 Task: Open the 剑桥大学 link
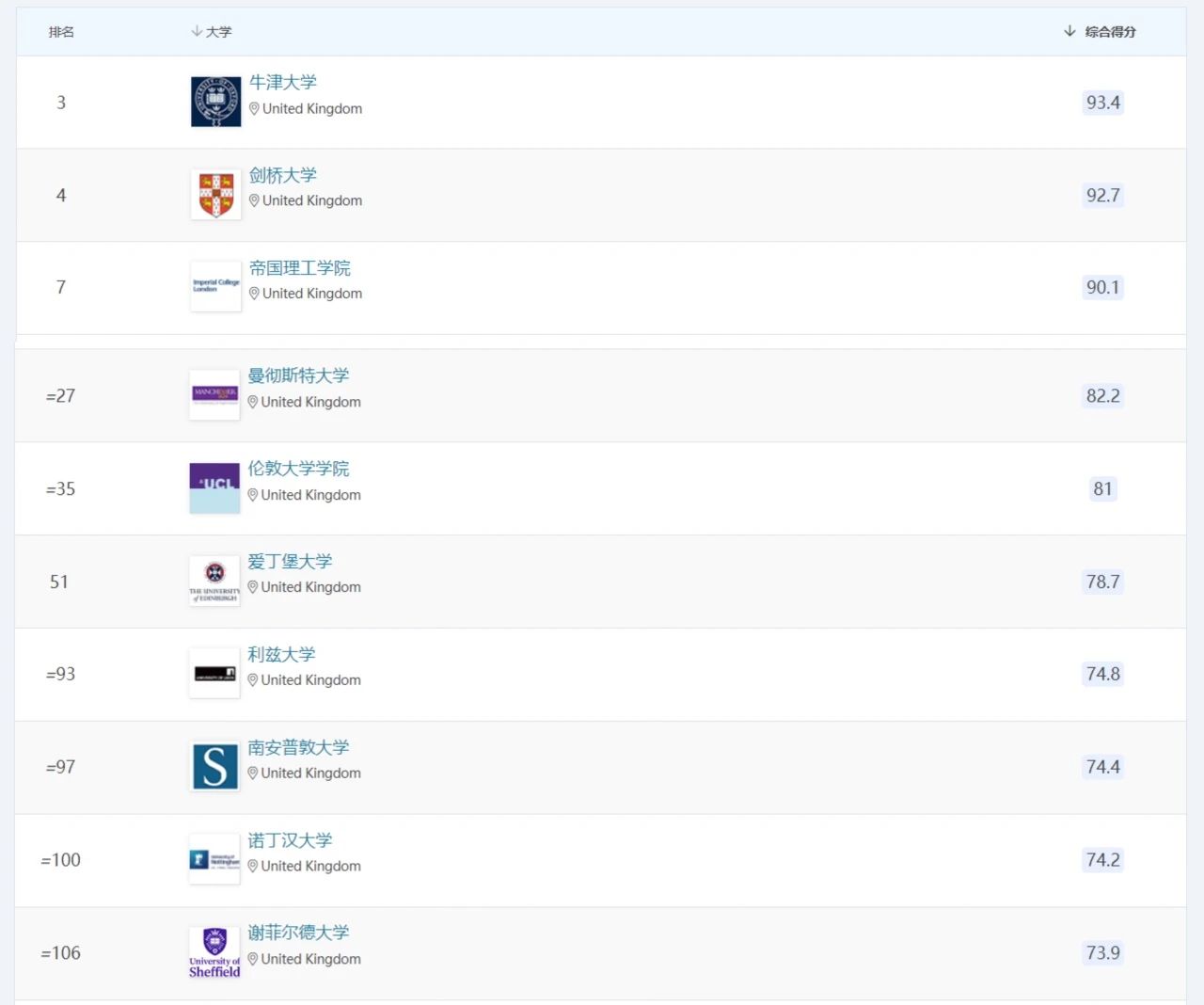tap(283, 176)
